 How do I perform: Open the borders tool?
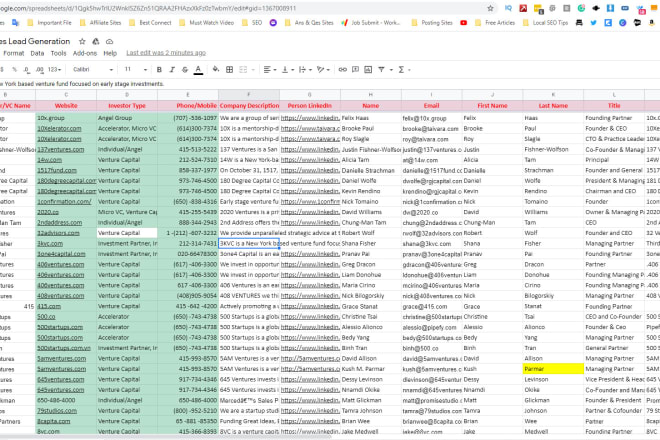pyautogui.click(x=229, y=69)
